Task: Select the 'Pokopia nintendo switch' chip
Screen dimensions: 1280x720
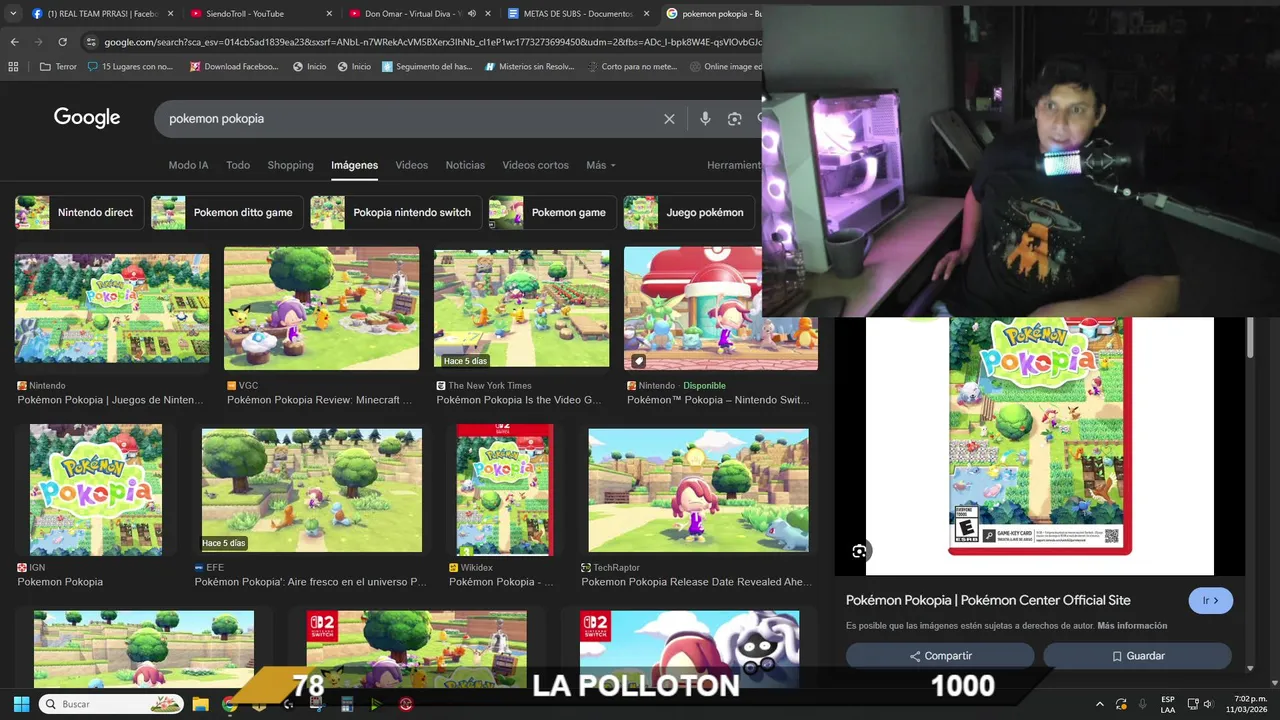Action: [396, 212]
